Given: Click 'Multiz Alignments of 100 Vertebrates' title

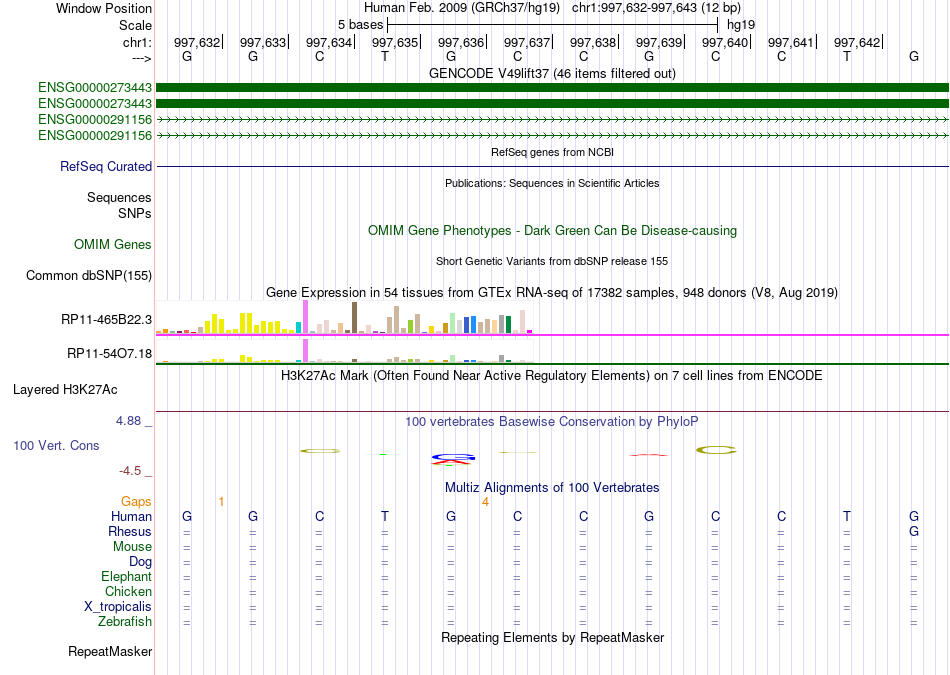Looking at the screenshot, I should click(552, 487).
